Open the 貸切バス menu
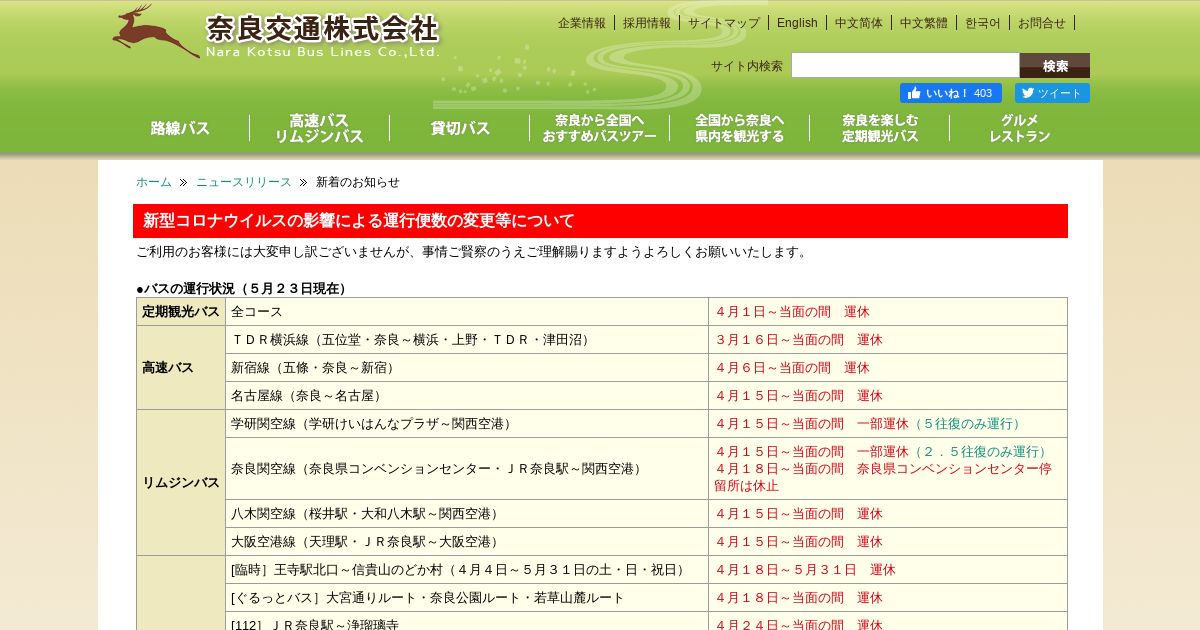This screenshot has width=1200, height=630. 460,128
